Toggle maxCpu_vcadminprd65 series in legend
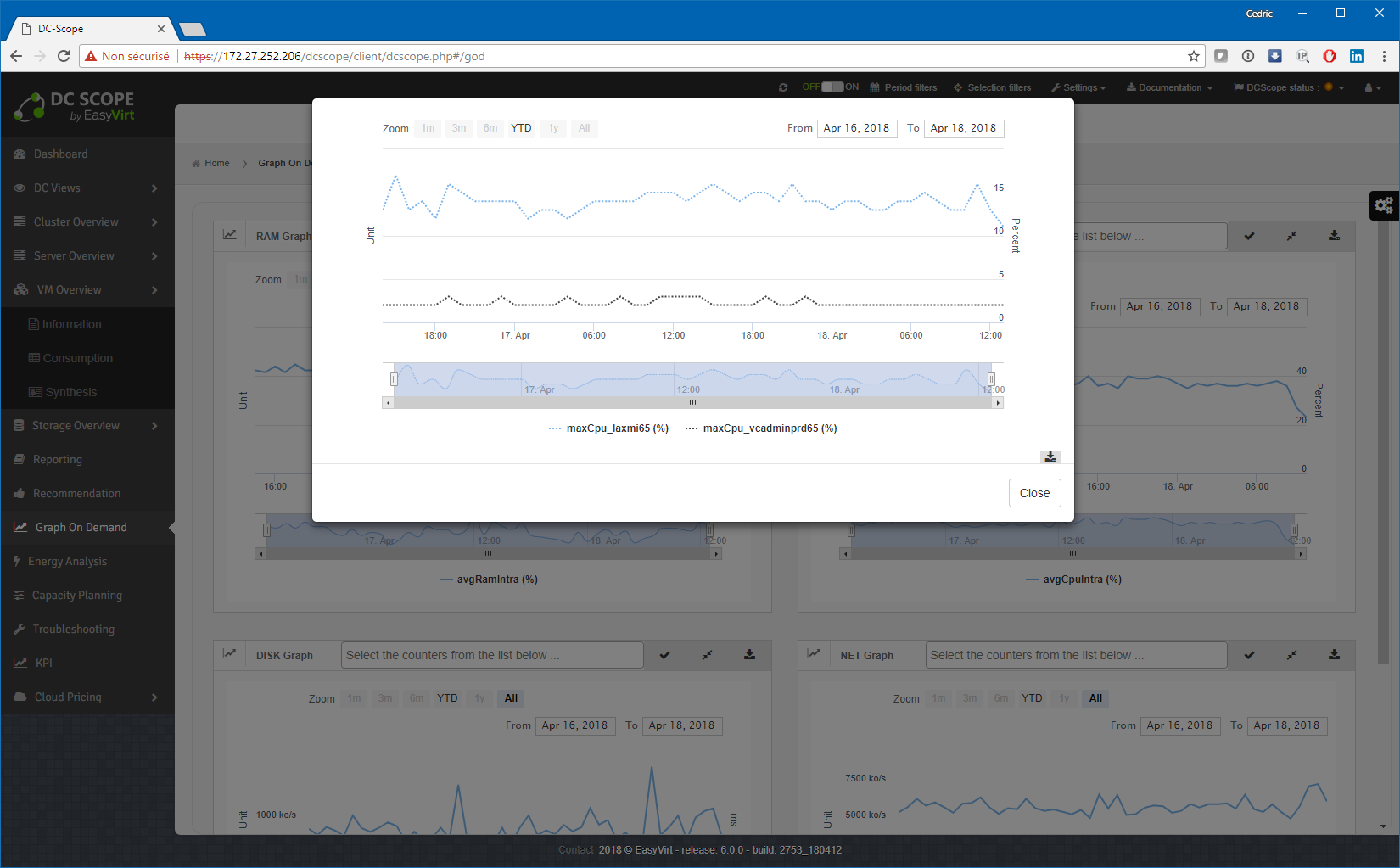1400x868 pixels. click(762, 428)
